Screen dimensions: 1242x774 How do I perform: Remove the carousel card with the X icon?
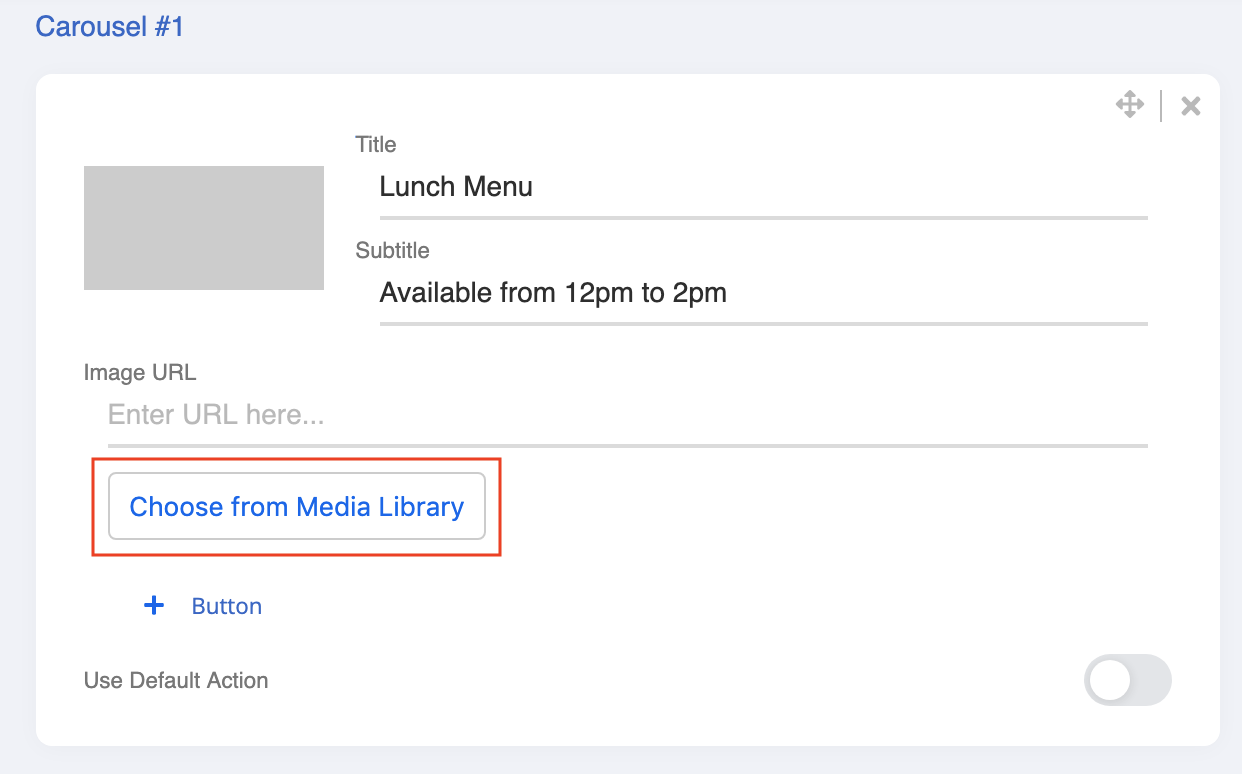click(x=1190, y=106)
